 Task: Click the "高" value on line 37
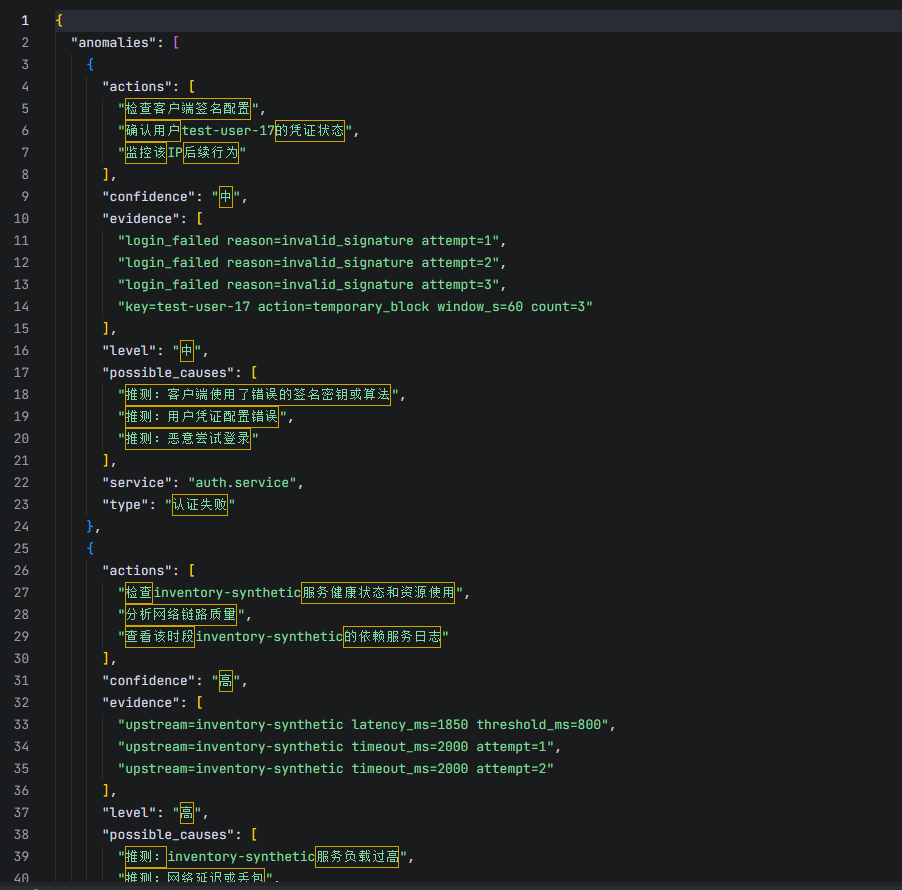(x=186, y=813)
